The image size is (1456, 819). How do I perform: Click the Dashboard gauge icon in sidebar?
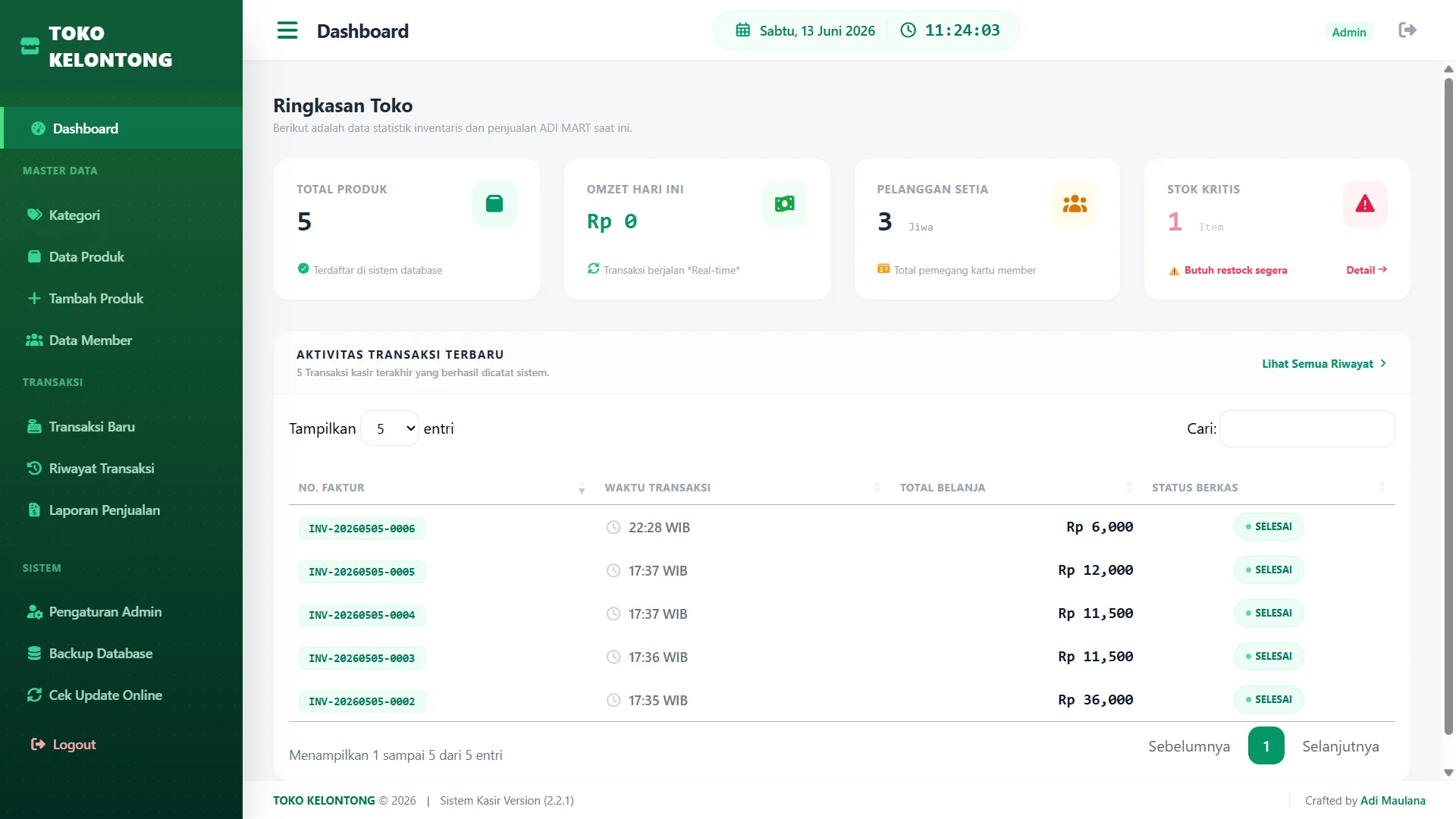click(38, 129)
